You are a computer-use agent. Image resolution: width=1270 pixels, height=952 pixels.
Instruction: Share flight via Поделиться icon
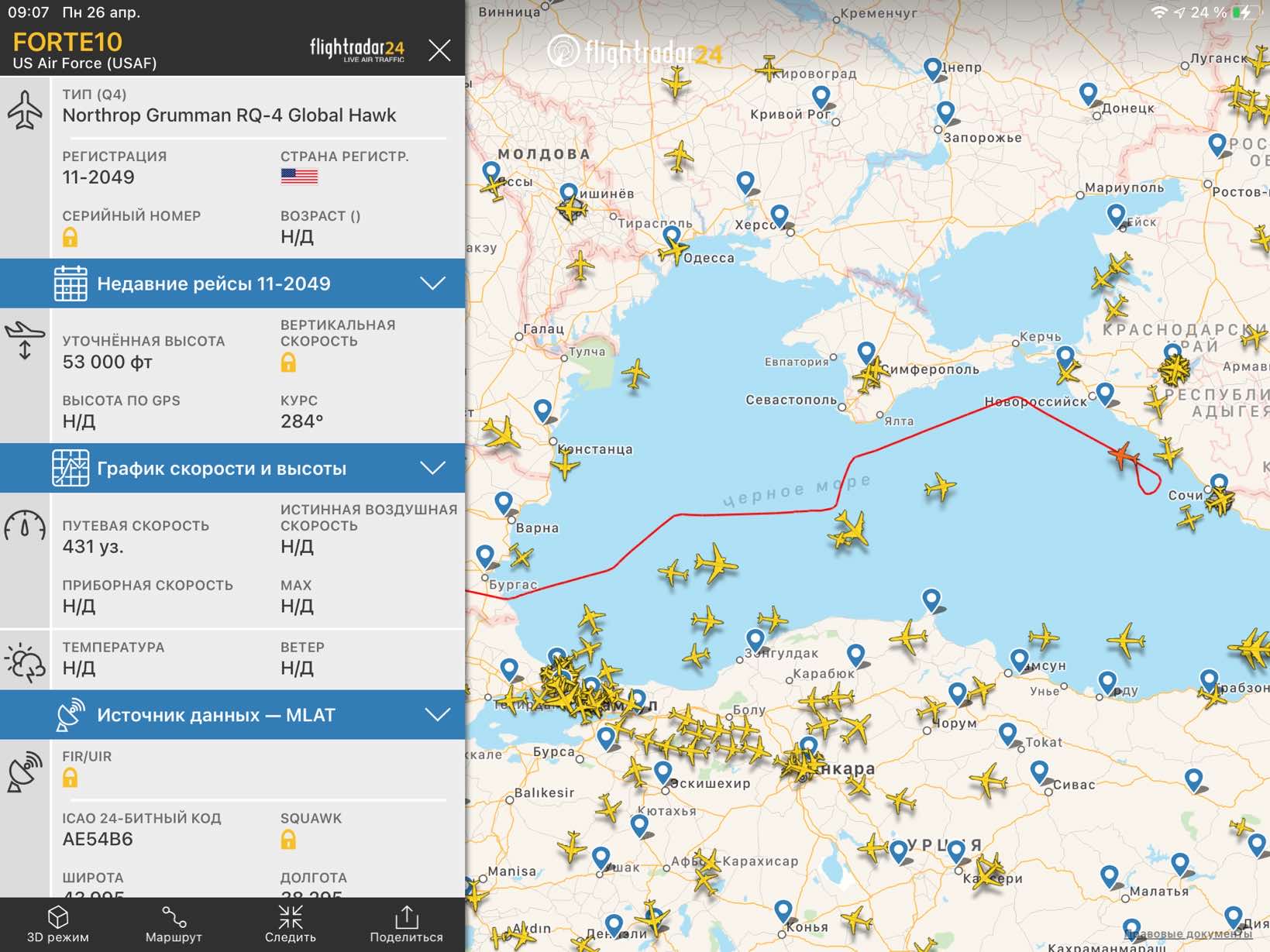[406, 924]
